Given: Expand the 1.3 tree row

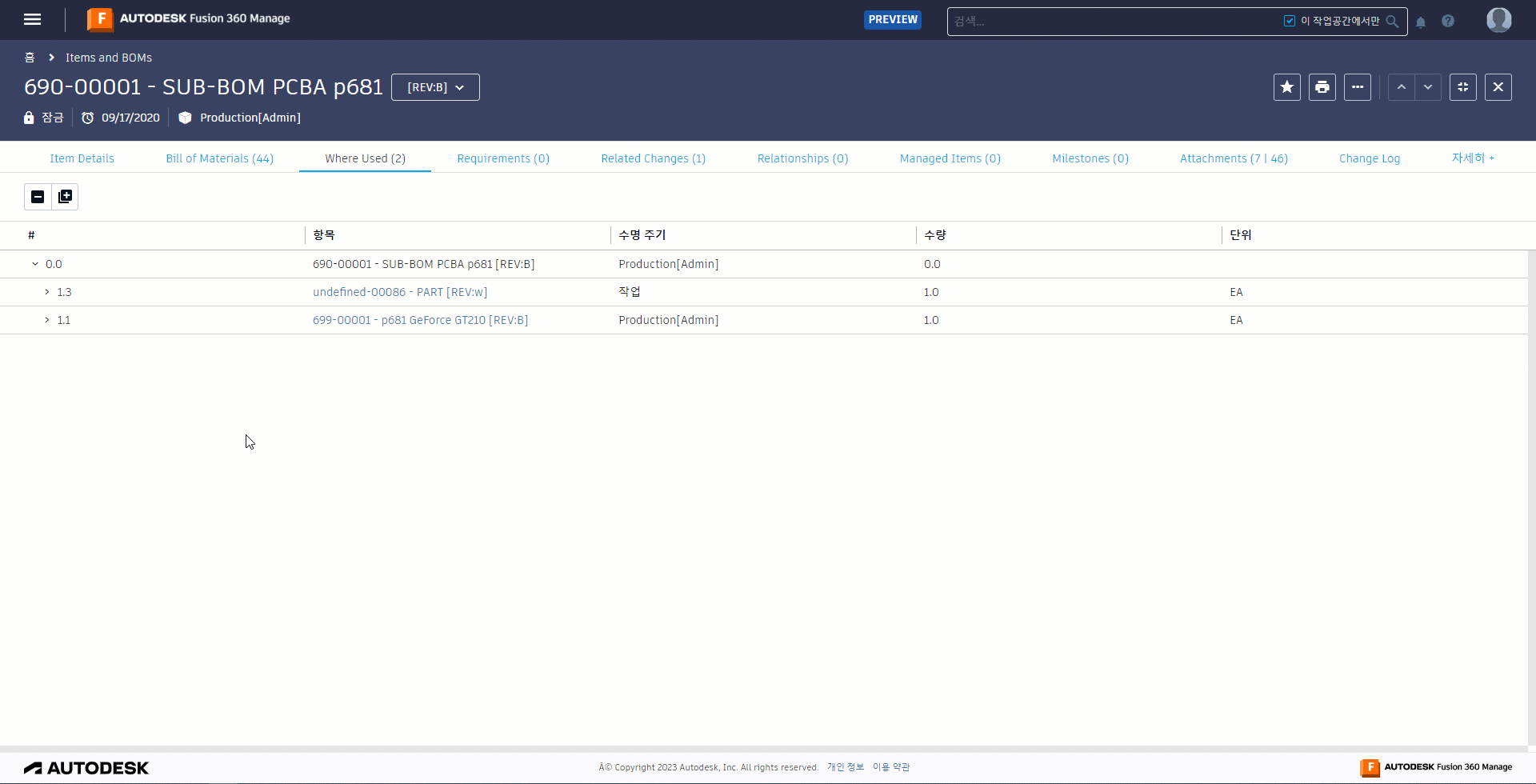Looking at the screenshot, I should click(47, 292).
